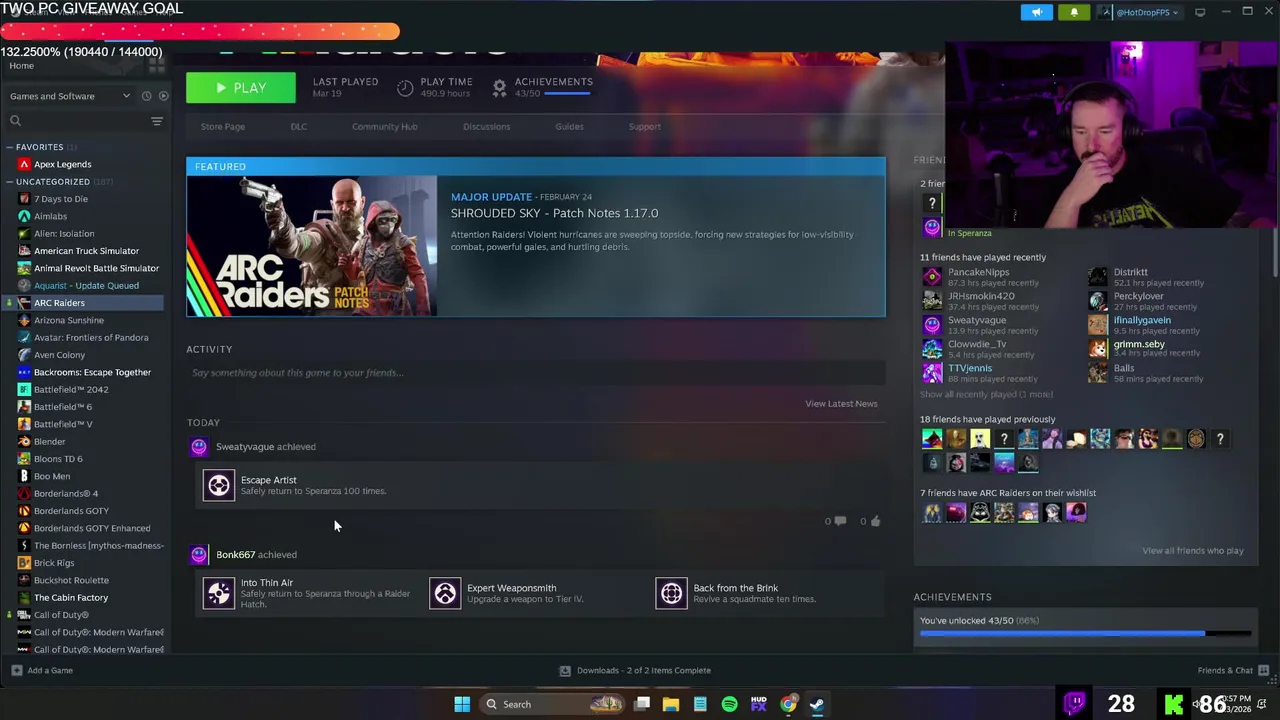Open the Shrouded Sky patch notes thumbnail
The image size is (1280, 720).
[311, 246]
